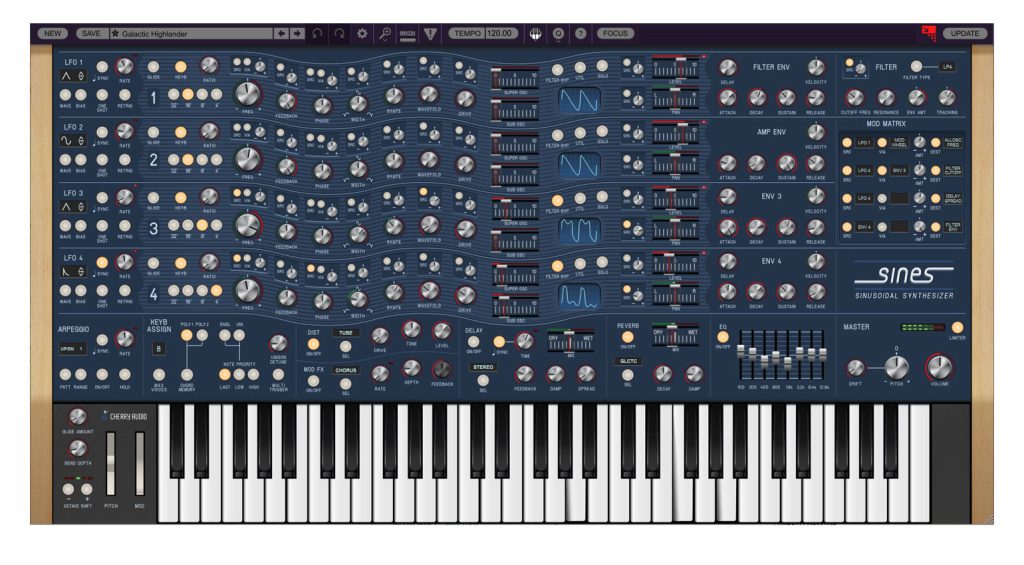The image size is (1024, 565).
Task: Open the help question mark
Action: [x=581, y=33]
